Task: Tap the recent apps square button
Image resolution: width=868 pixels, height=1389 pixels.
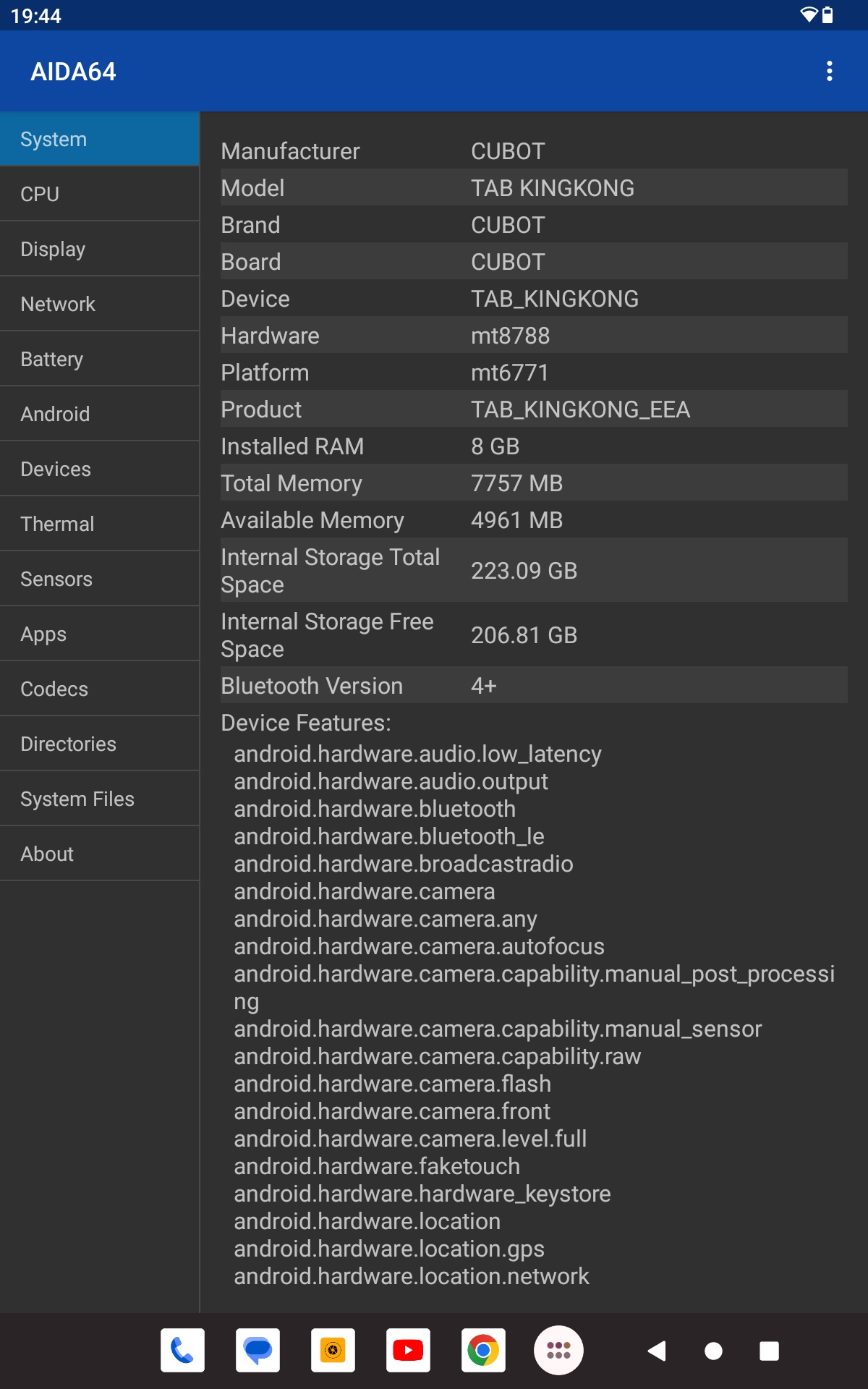Action: click(x=769, y=1351)
